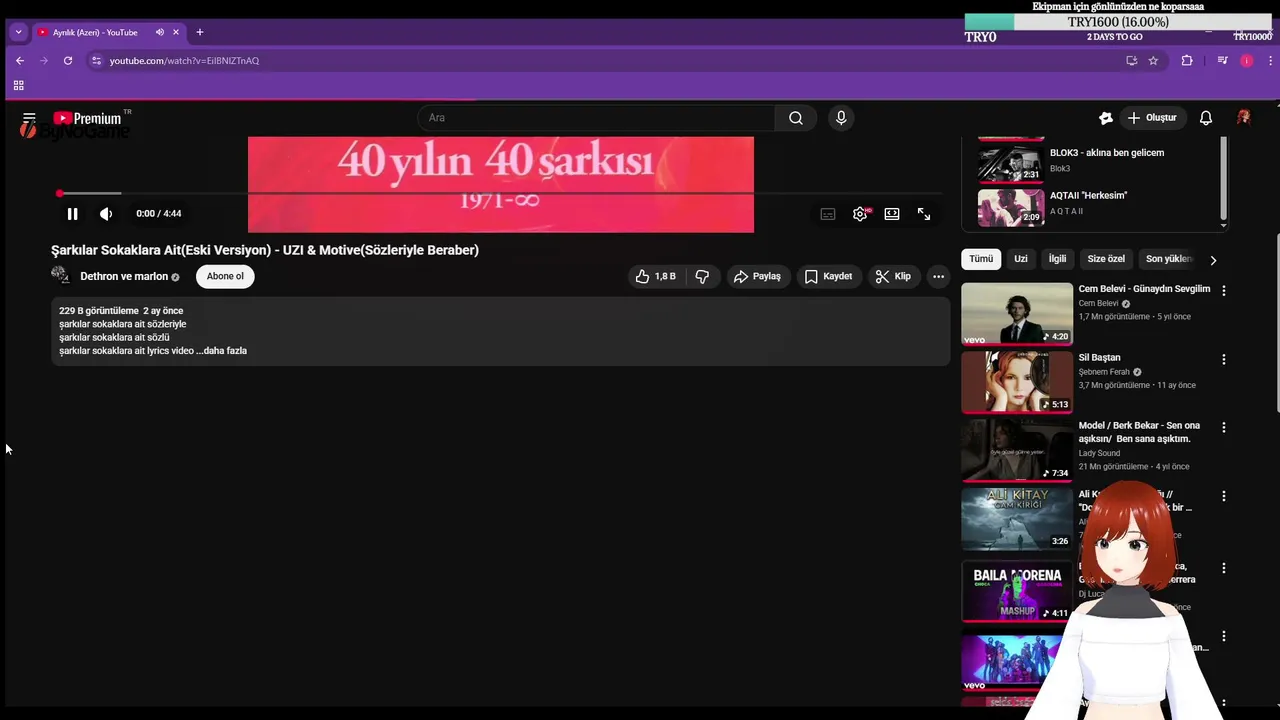The image size is (1280, 720).
Task: Open the Oluştur create button
Action: tap(1152, 118)
